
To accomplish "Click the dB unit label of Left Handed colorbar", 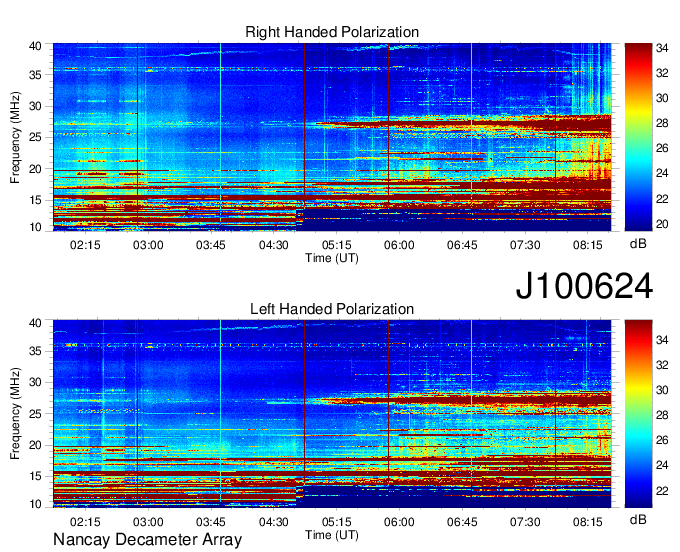I will pos(638,520).
